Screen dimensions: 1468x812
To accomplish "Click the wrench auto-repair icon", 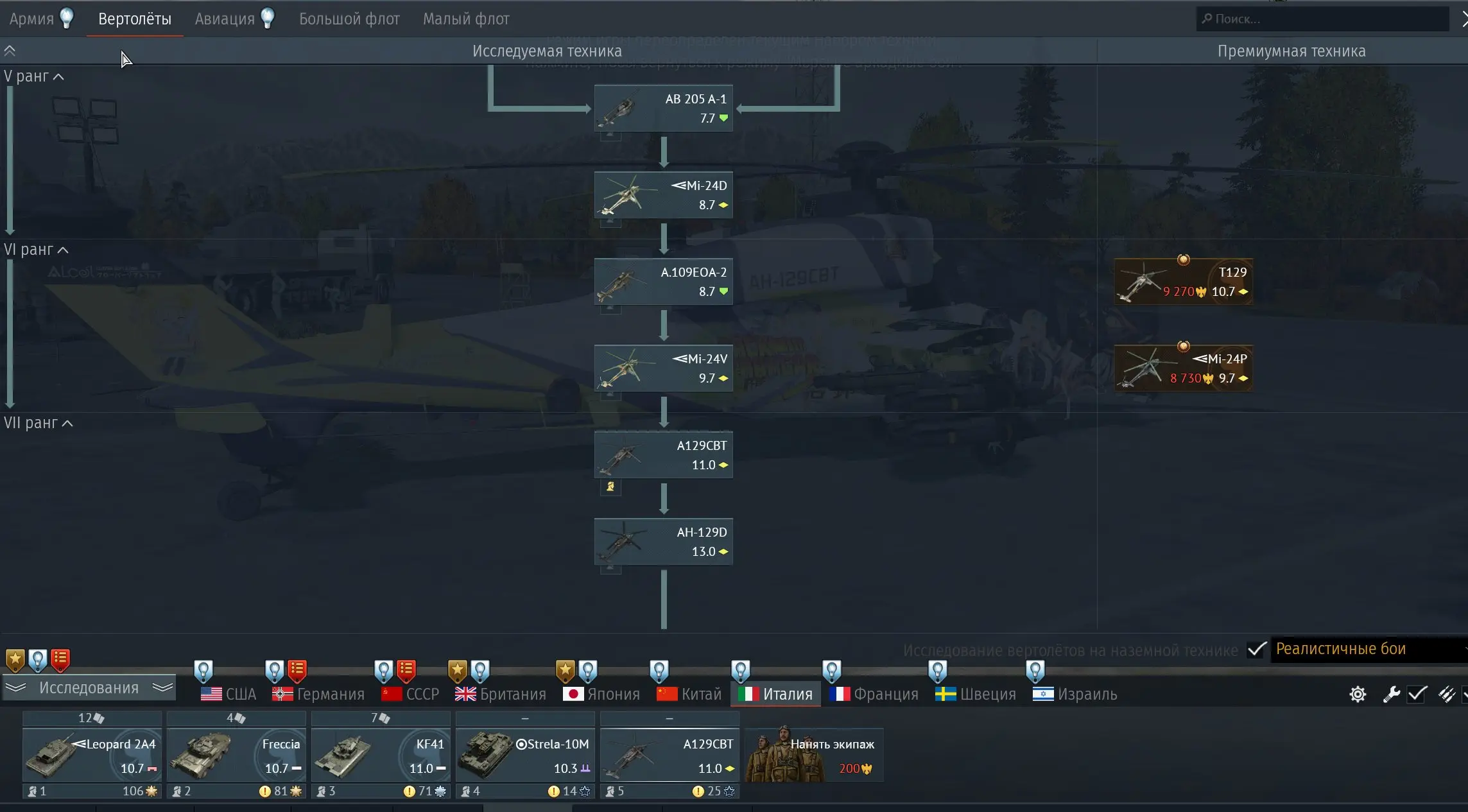I will tap(1391, 694).
